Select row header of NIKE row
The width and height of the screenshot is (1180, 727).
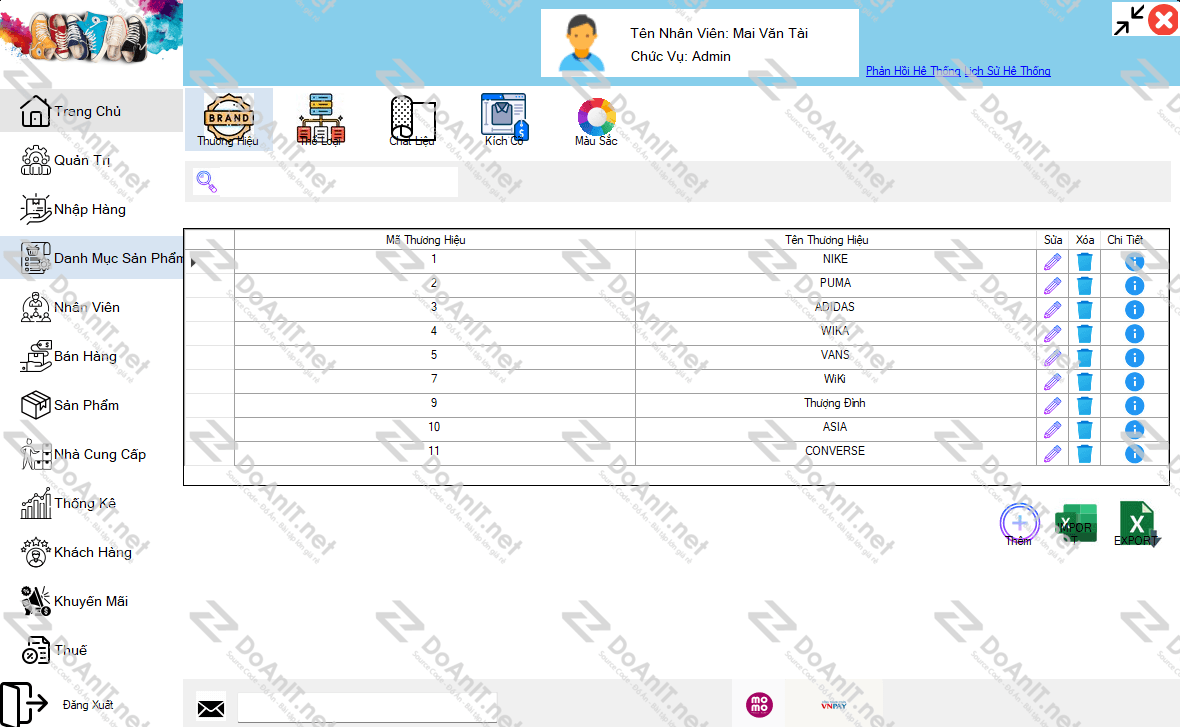[209, 262]
